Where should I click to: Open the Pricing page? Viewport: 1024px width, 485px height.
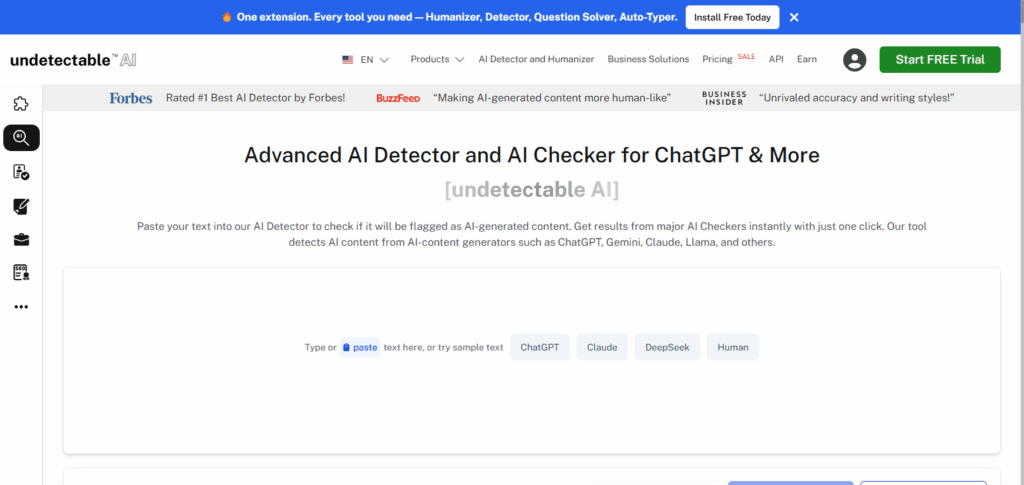tap(717, 59)
